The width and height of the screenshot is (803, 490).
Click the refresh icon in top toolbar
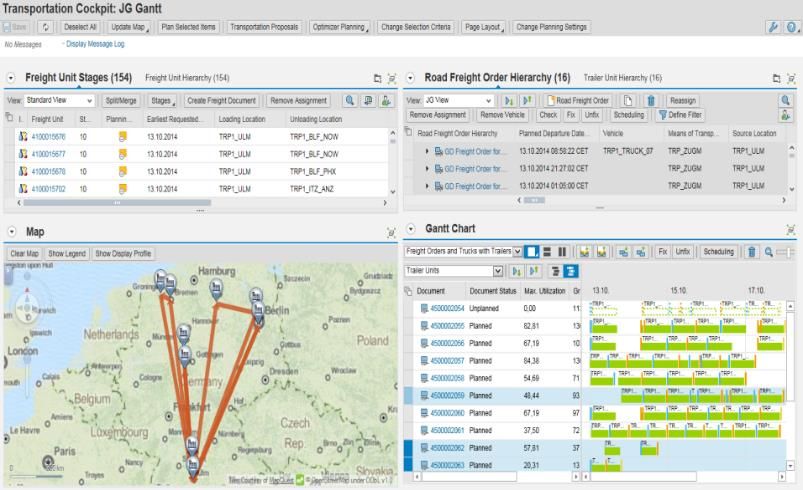coord(46,27)
